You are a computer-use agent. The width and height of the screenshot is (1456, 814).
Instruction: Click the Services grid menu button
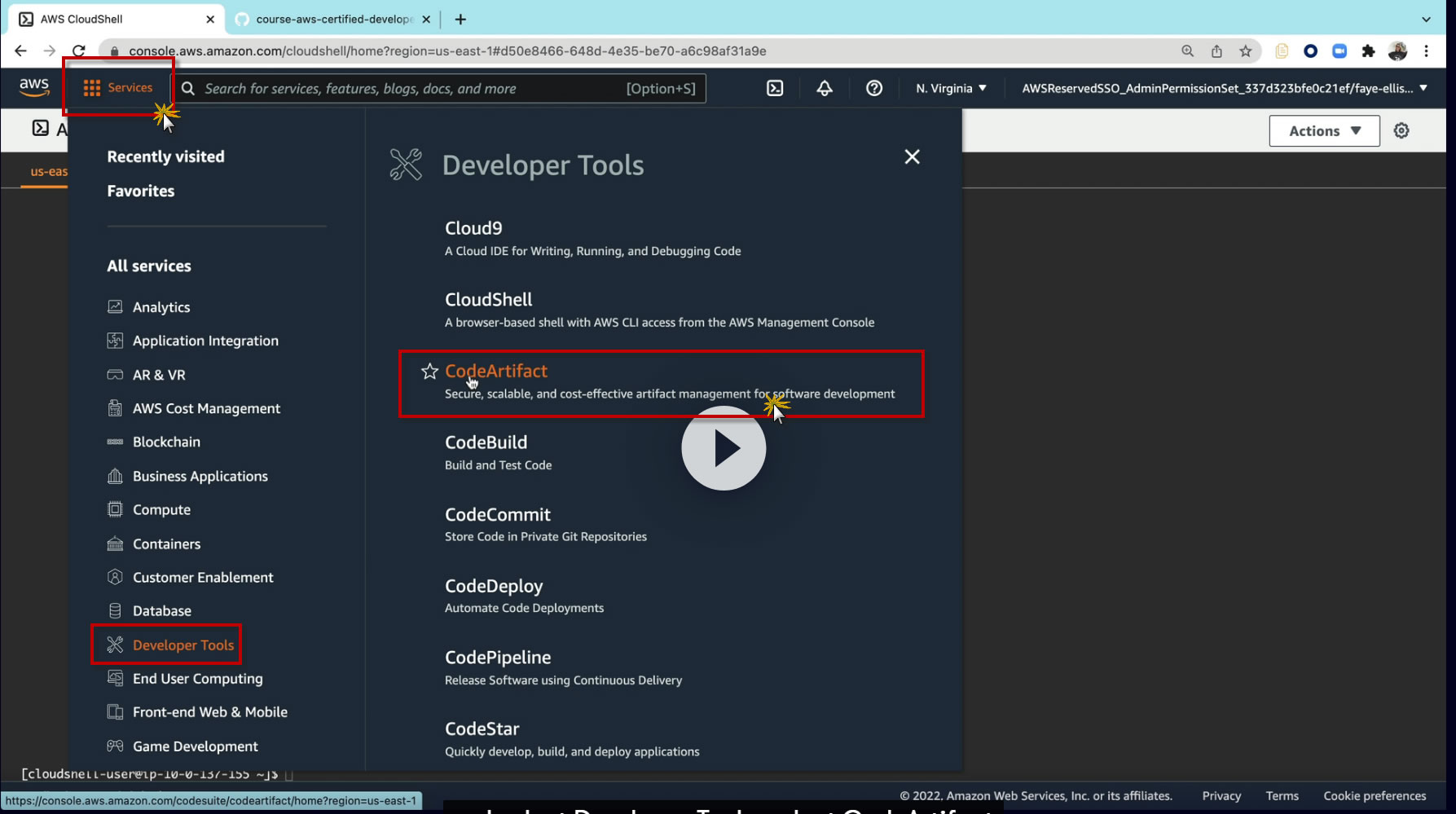118,87
